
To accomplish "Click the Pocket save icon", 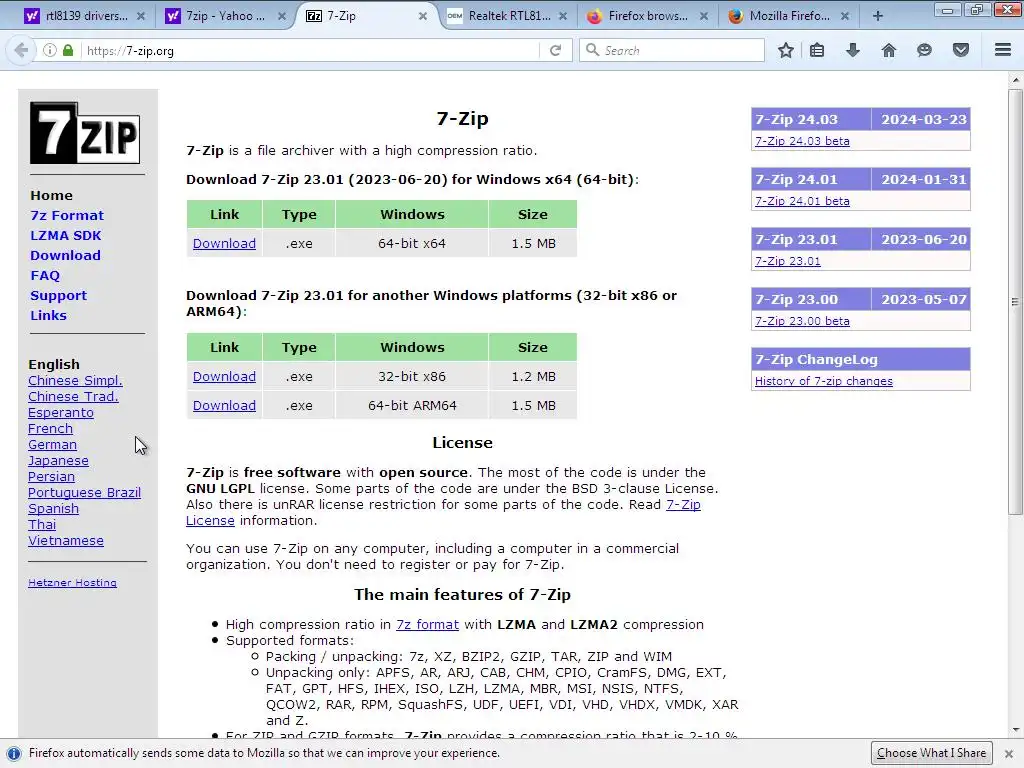I will click(961, 50).
